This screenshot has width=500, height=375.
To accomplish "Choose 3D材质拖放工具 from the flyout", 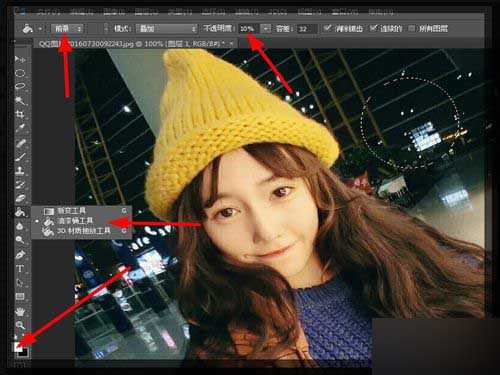I will point(82,231).
